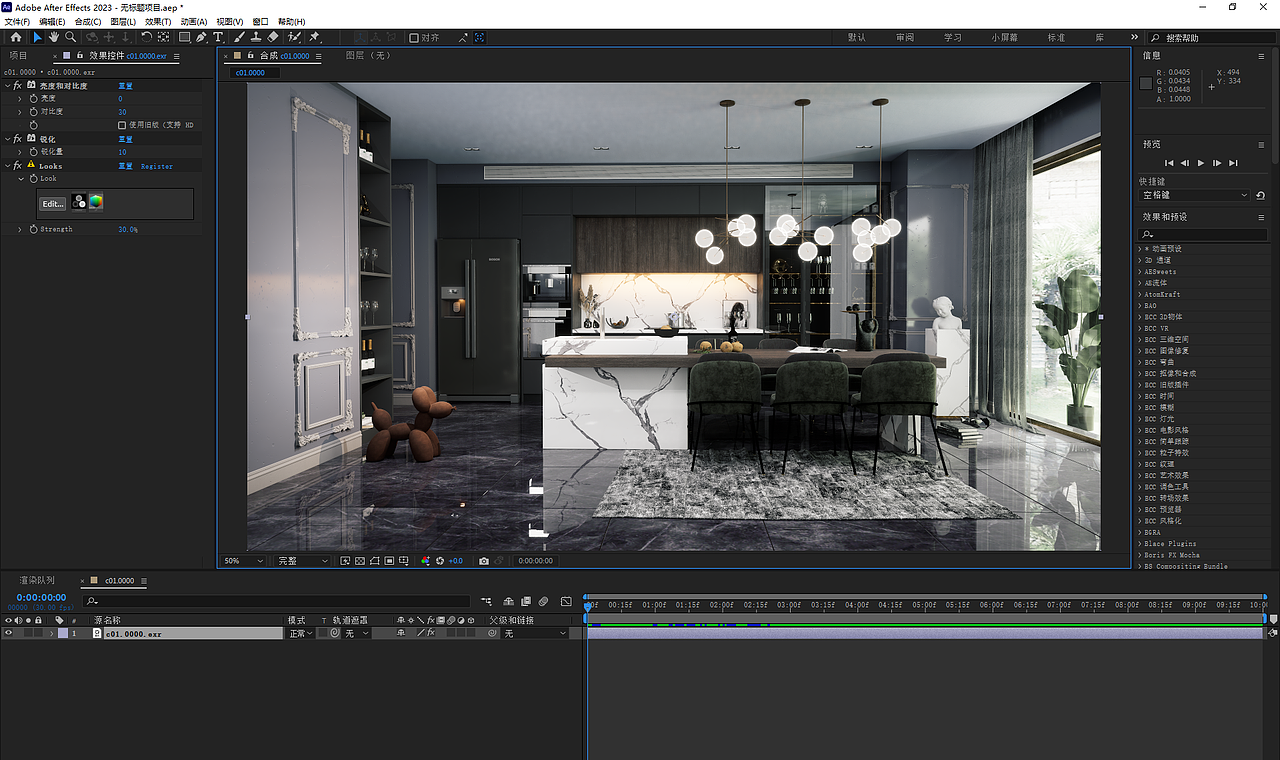The height and width of the screenshot is (760, 1280).
Task: Click the reset exposure icon in viewer
Action: pyautogui.click(x=440, y=561)
